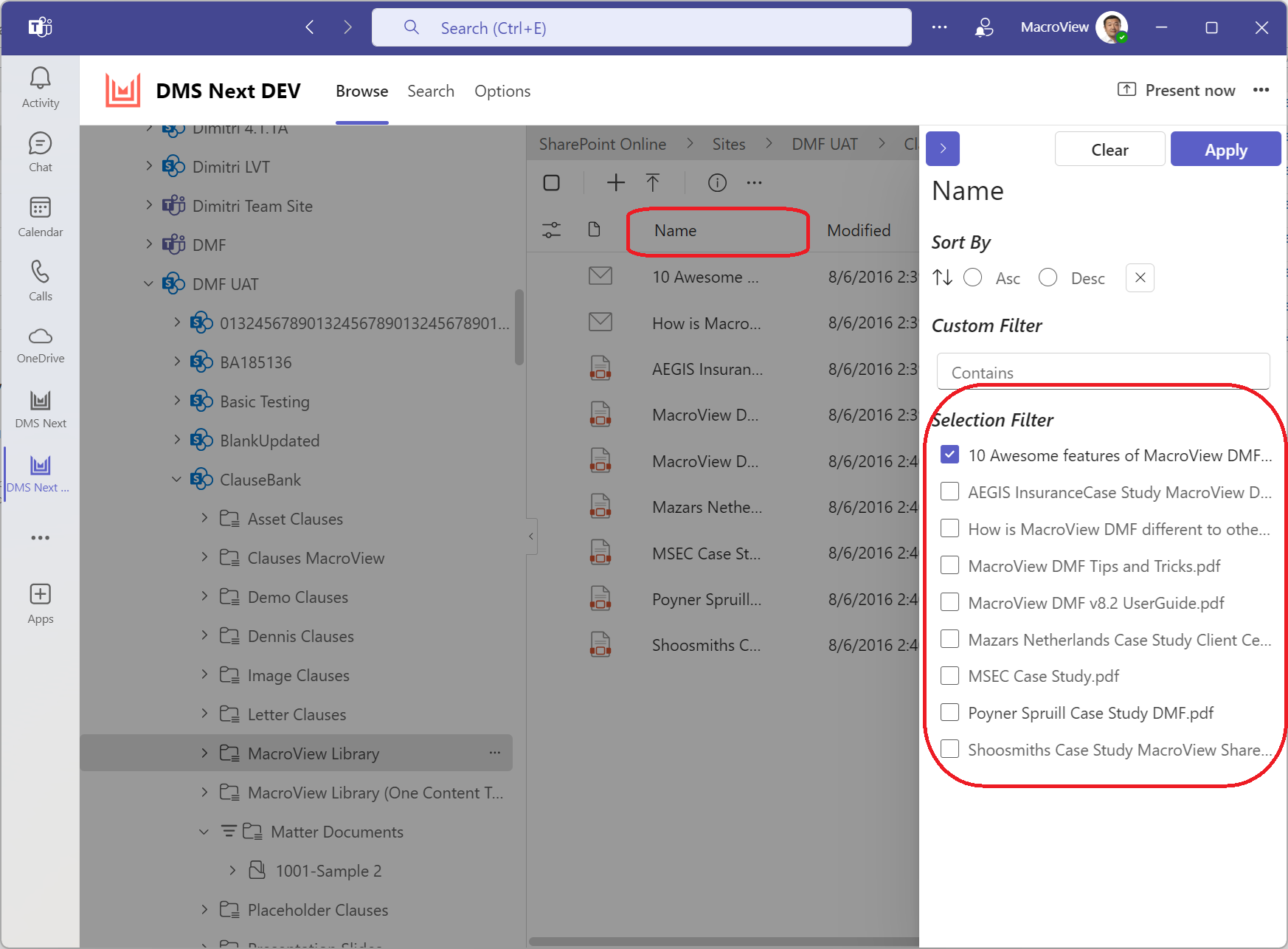Image resolution: width=1288 pixels, height=949 pixels.
Task: Go forward with navigation arrow
Action: pos(347,27)
